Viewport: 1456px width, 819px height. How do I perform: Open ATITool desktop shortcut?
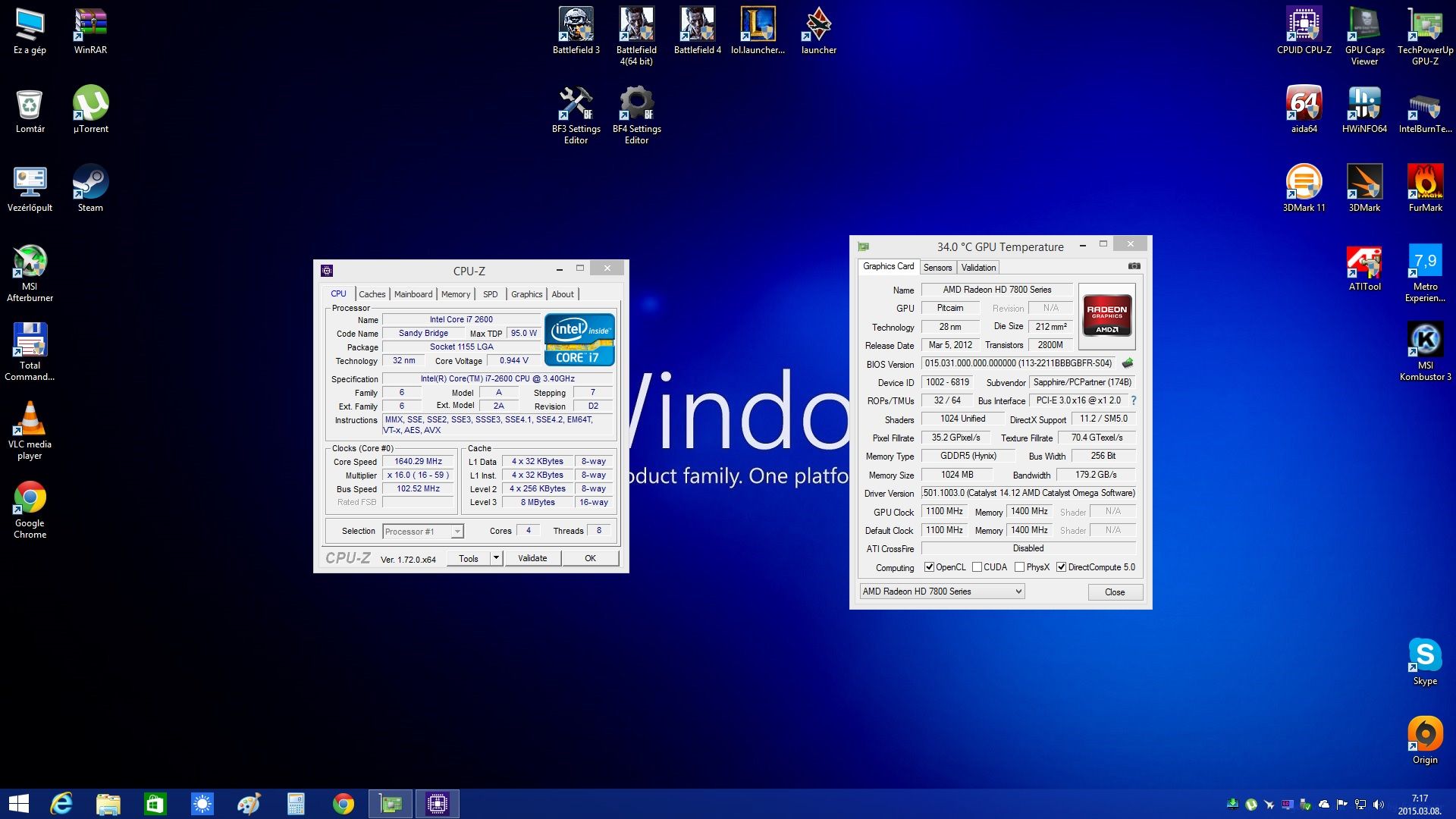[x=1364, y=267]
